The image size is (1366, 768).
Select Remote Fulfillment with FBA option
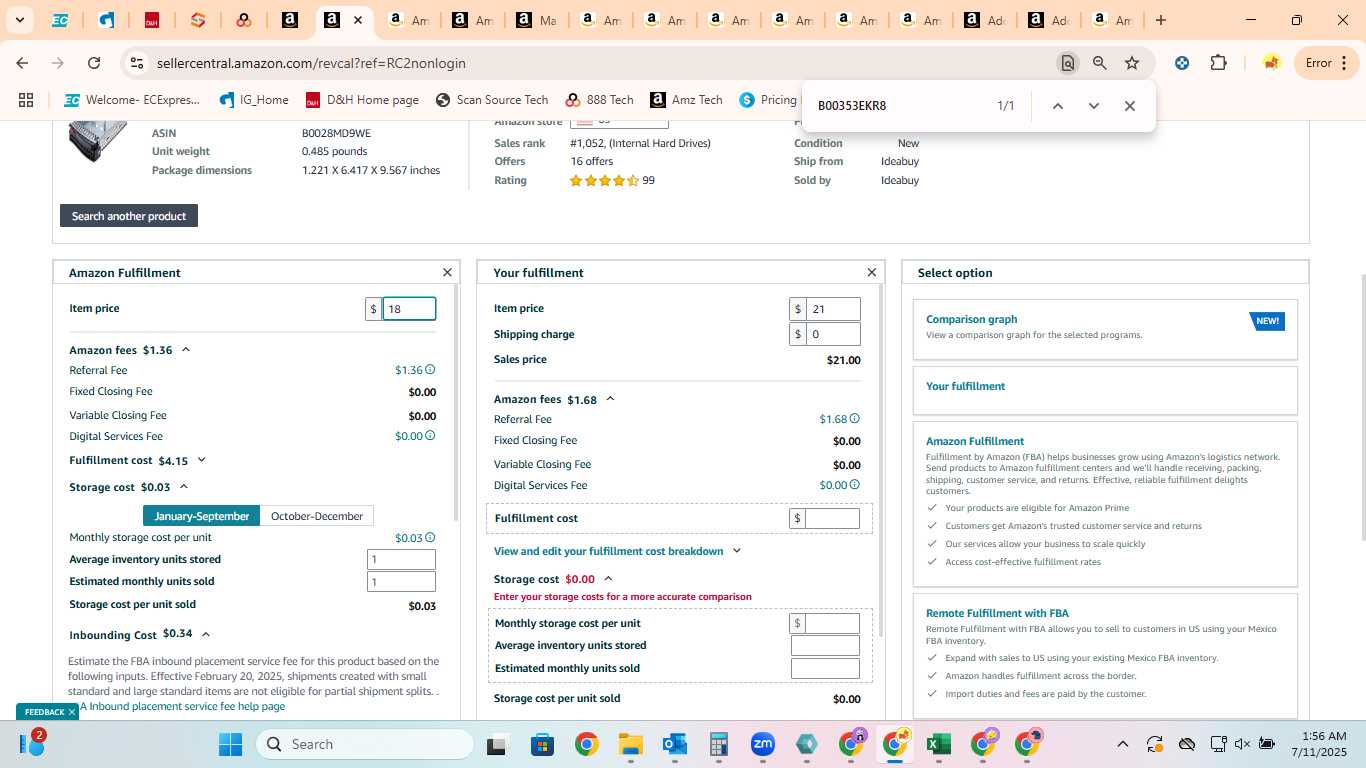tap(1105, 655)
